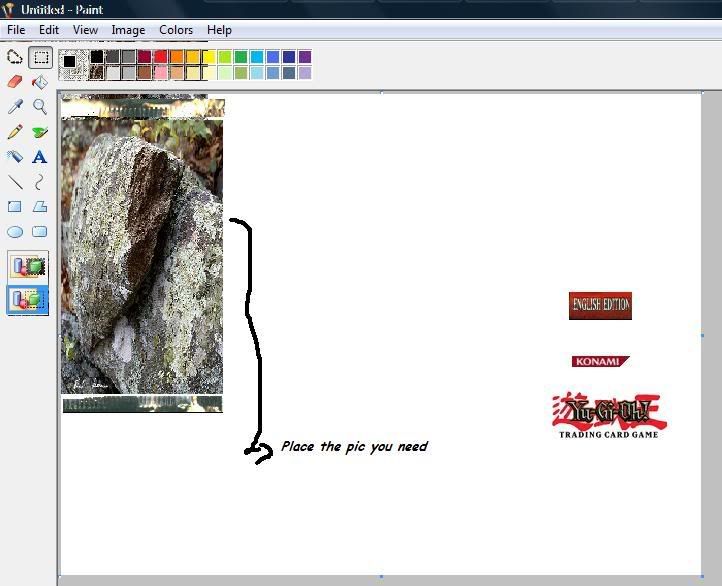This screenshot has width=722, height=586.
Task: Click the English Edition label on canvas
Action: click(600, 305)
